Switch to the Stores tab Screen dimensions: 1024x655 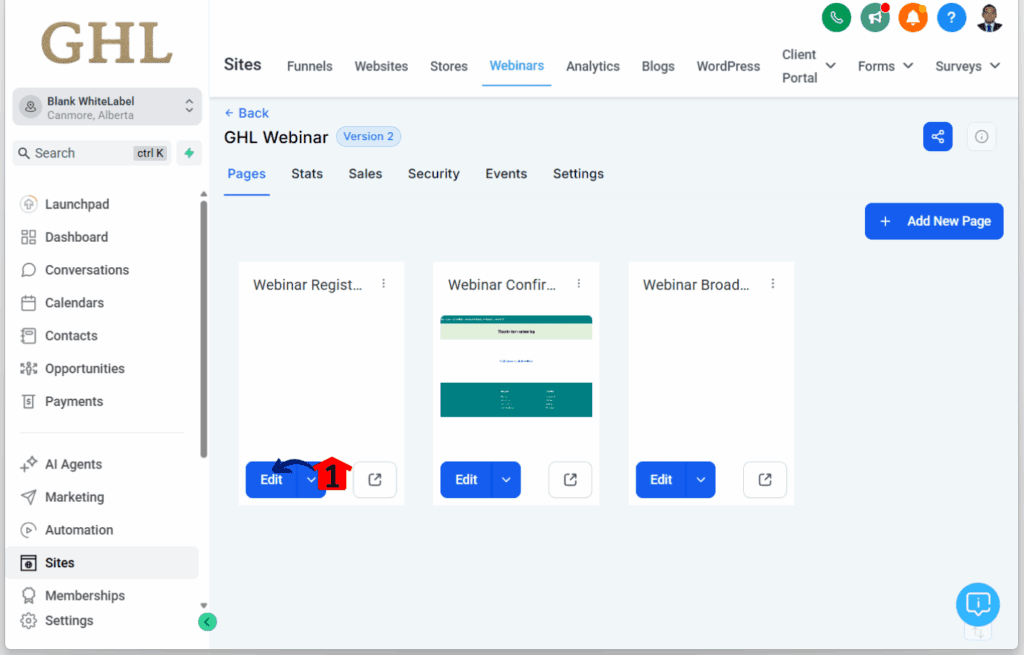coord(449,66)
